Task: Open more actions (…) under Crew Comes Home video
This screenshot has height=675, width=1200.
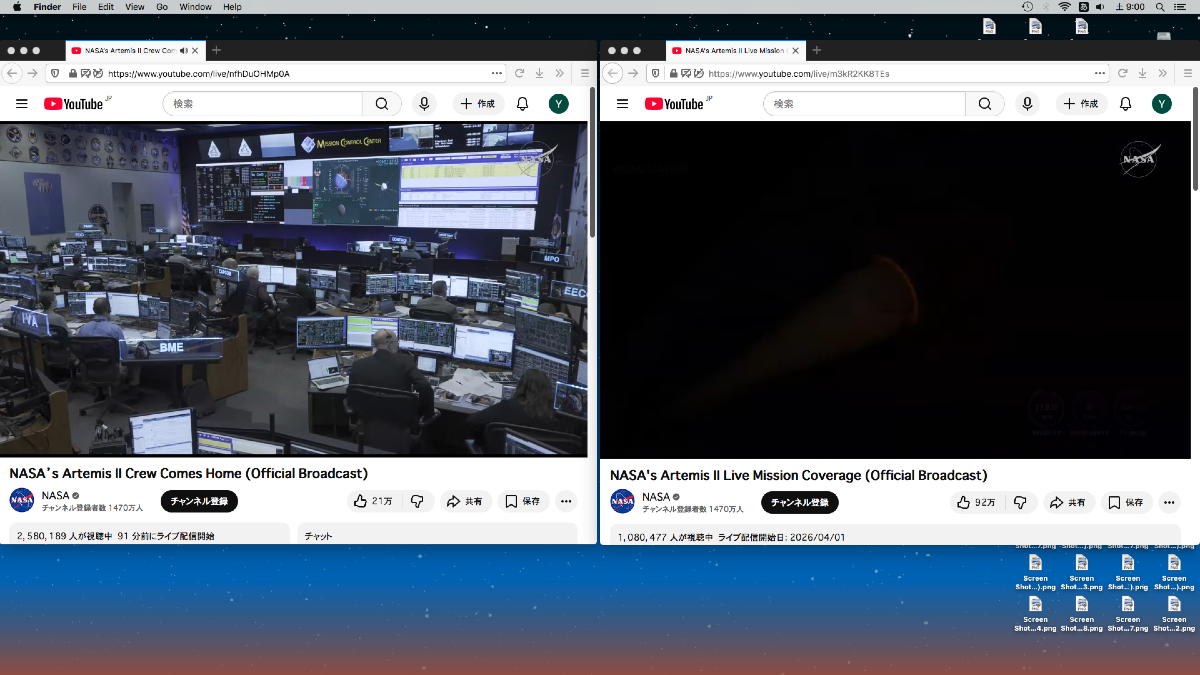Action: [x=566, y=501]
